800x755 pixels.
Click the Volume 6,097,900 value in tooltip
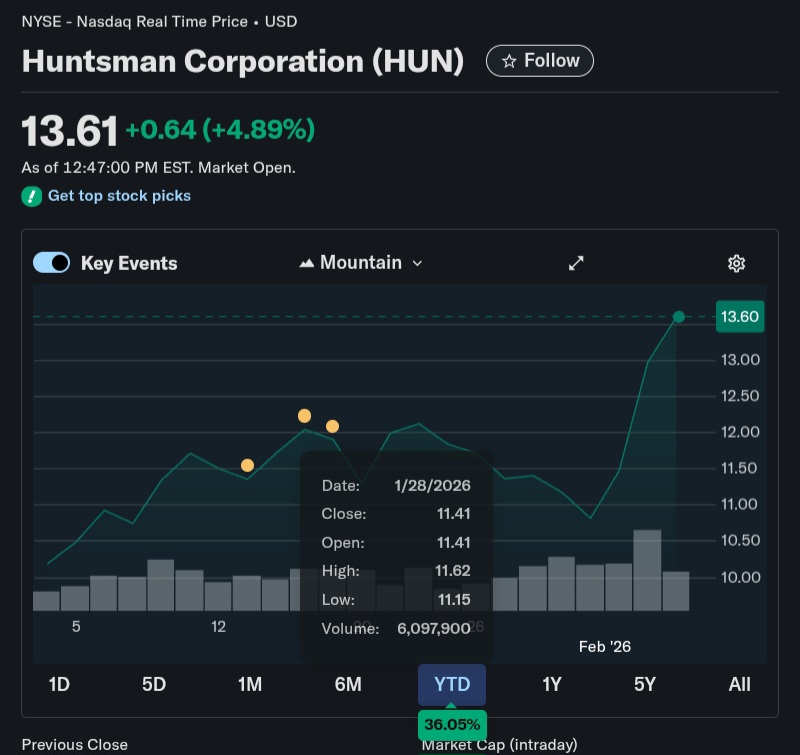[x=434, y=628]
